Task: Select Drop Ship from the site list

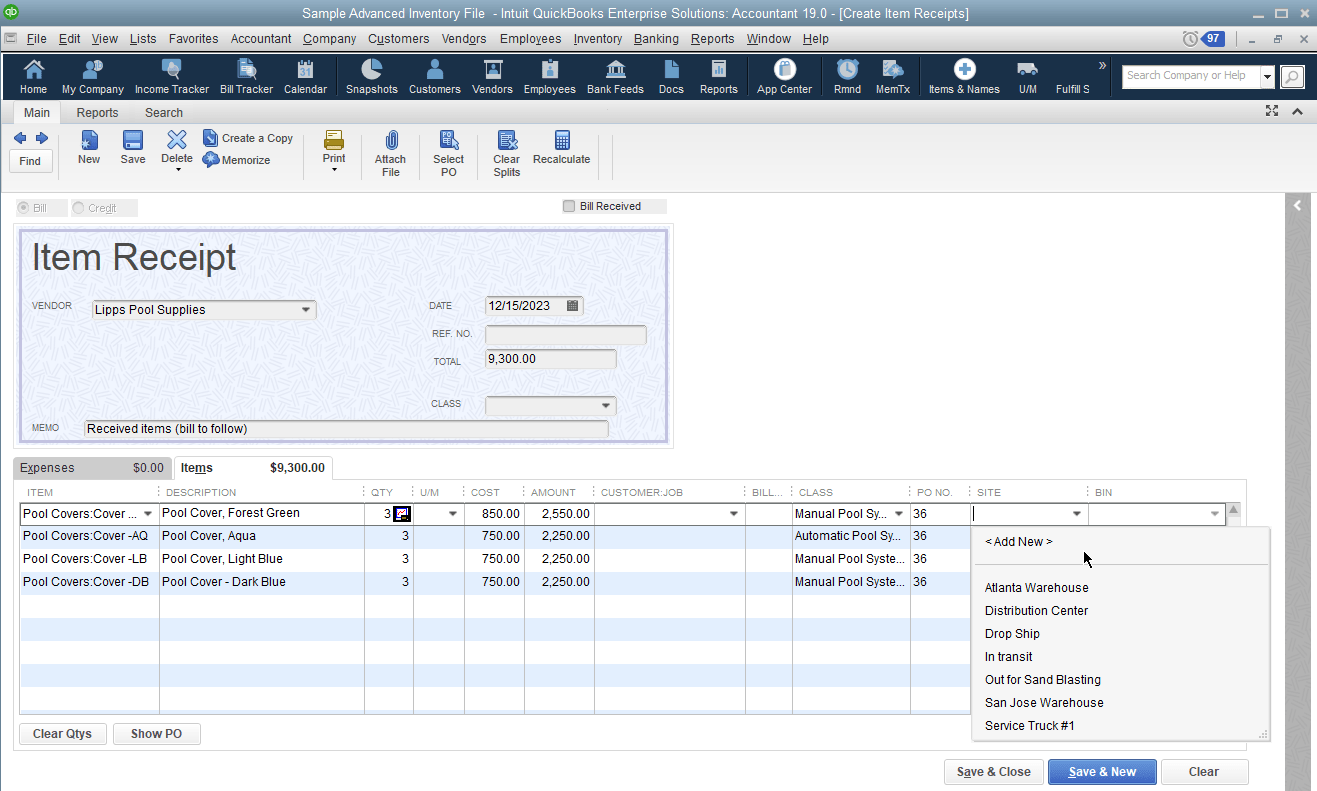Action: click(x=1012, y=634)
